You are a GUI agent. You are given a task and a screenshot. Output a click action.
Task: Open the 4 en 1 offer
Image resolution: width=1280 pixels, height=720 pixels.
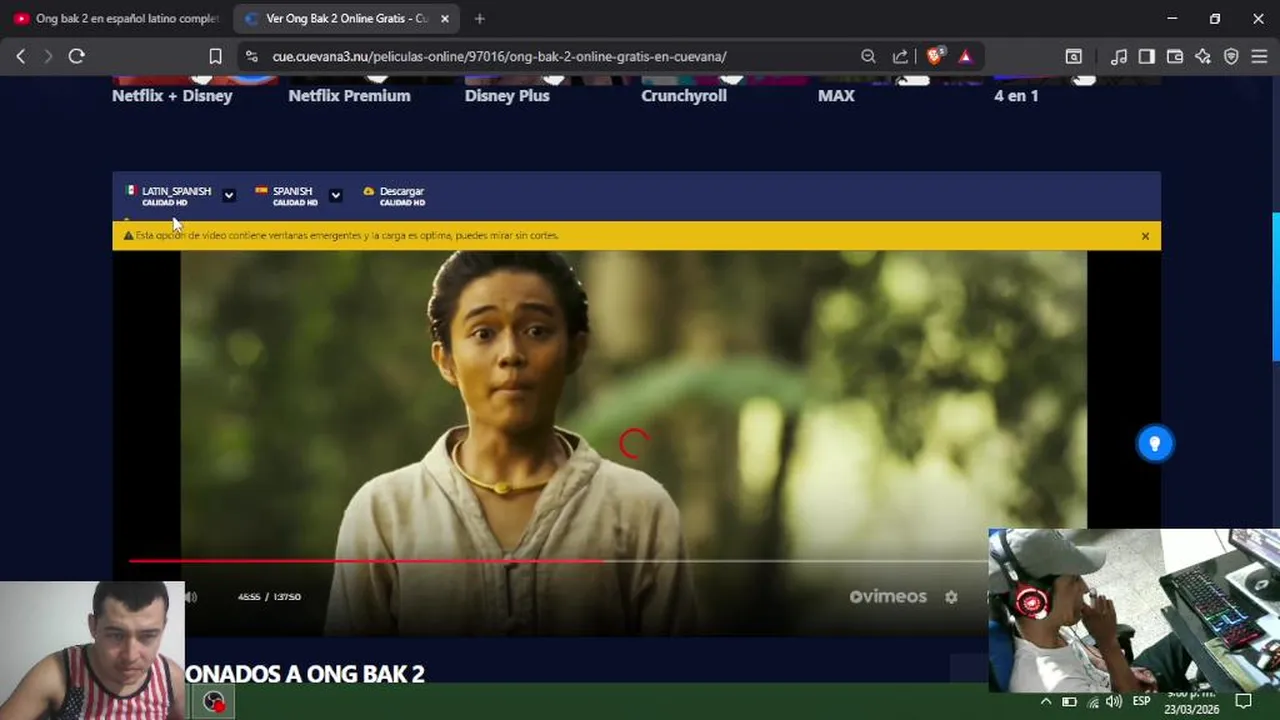[1016, 96]
